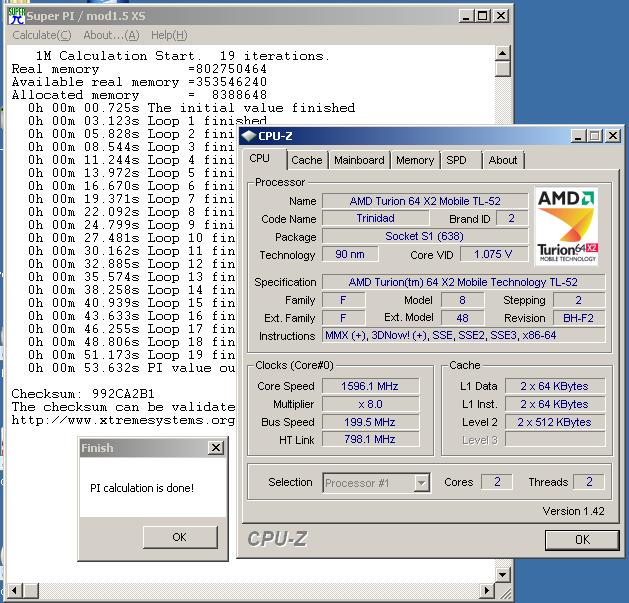Click the Technology value 90 nm
This screenshot has width=629, height=603.
[x=350, y=254]
